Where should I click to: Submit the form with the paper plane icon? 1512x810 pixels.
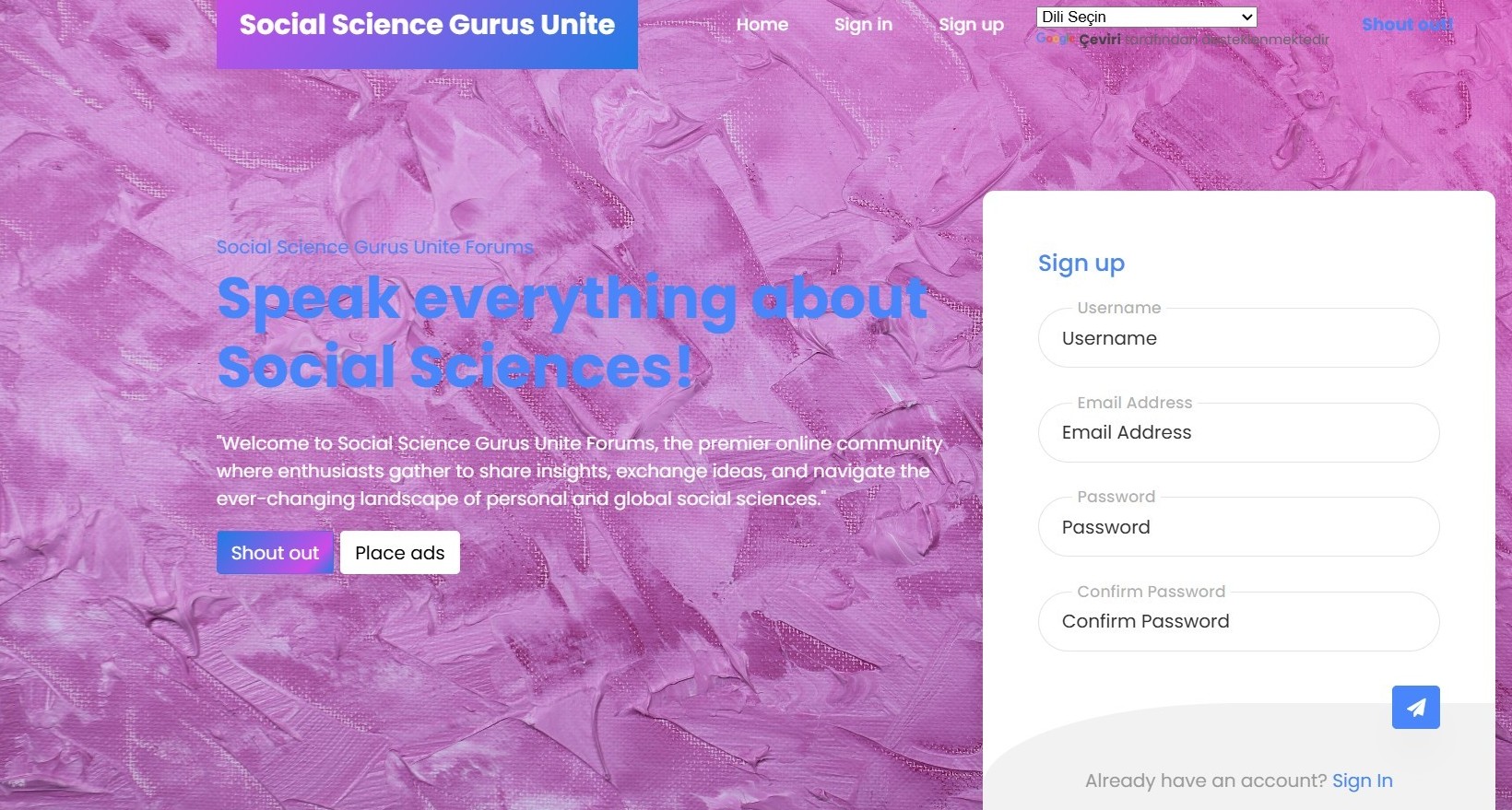point(1415,707)
